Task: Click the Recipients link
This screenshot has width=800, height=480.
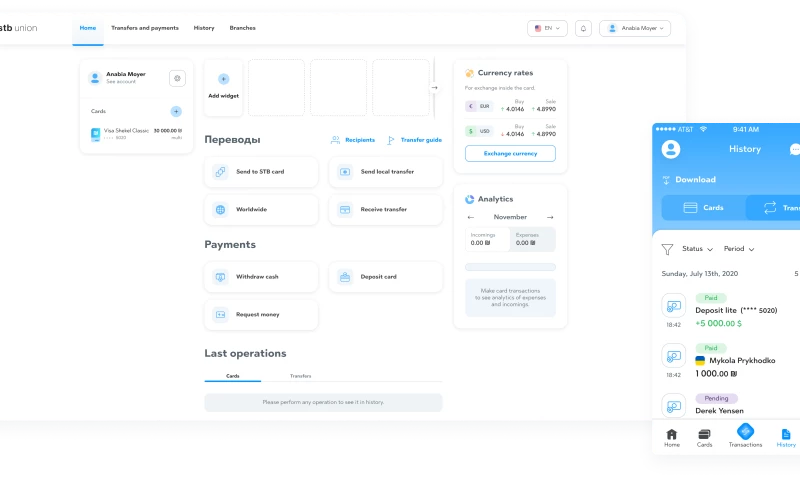Action: 360,140
